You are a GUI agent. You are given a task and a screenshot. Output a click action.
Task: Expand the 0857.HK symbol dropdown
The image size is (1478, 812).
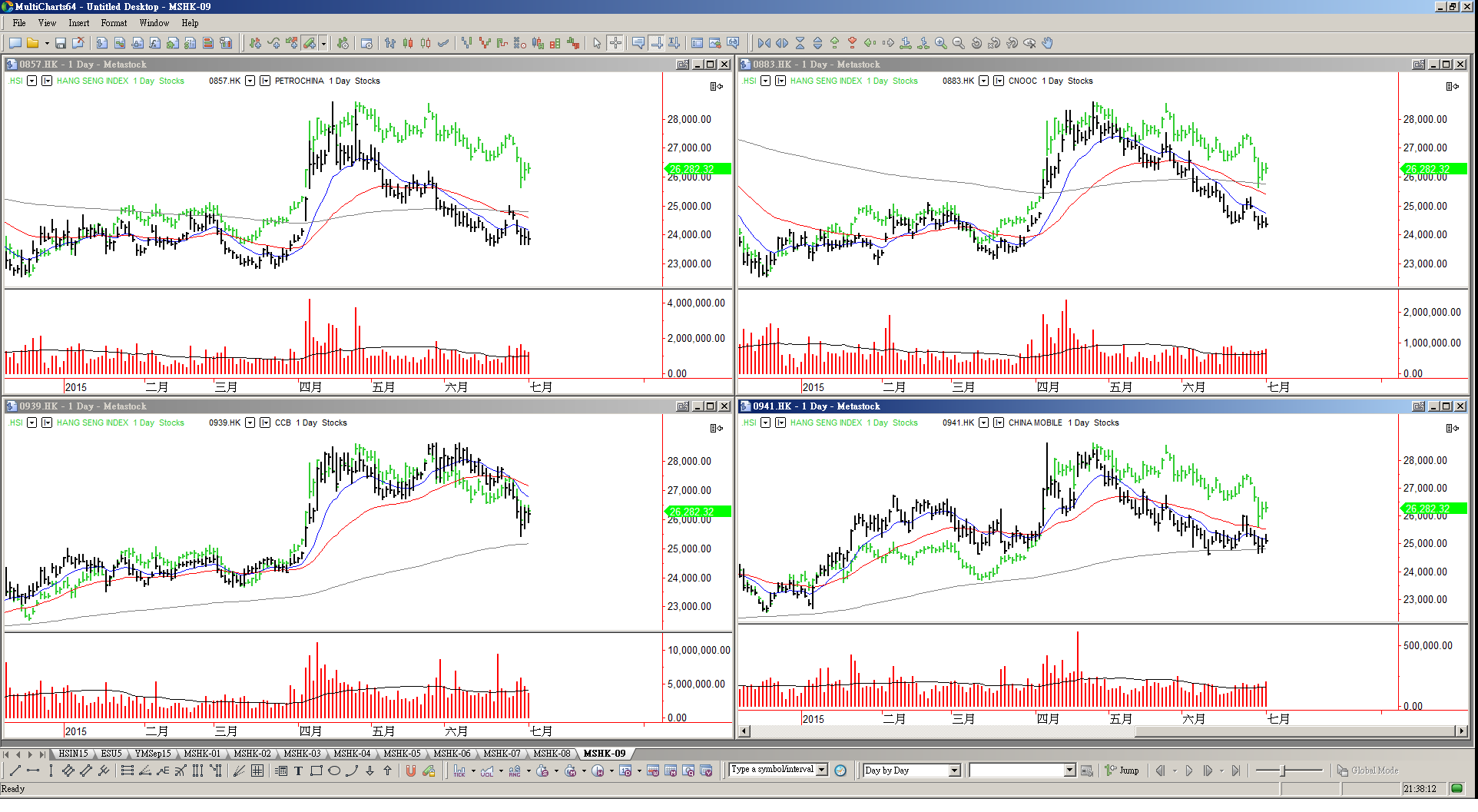250,81
